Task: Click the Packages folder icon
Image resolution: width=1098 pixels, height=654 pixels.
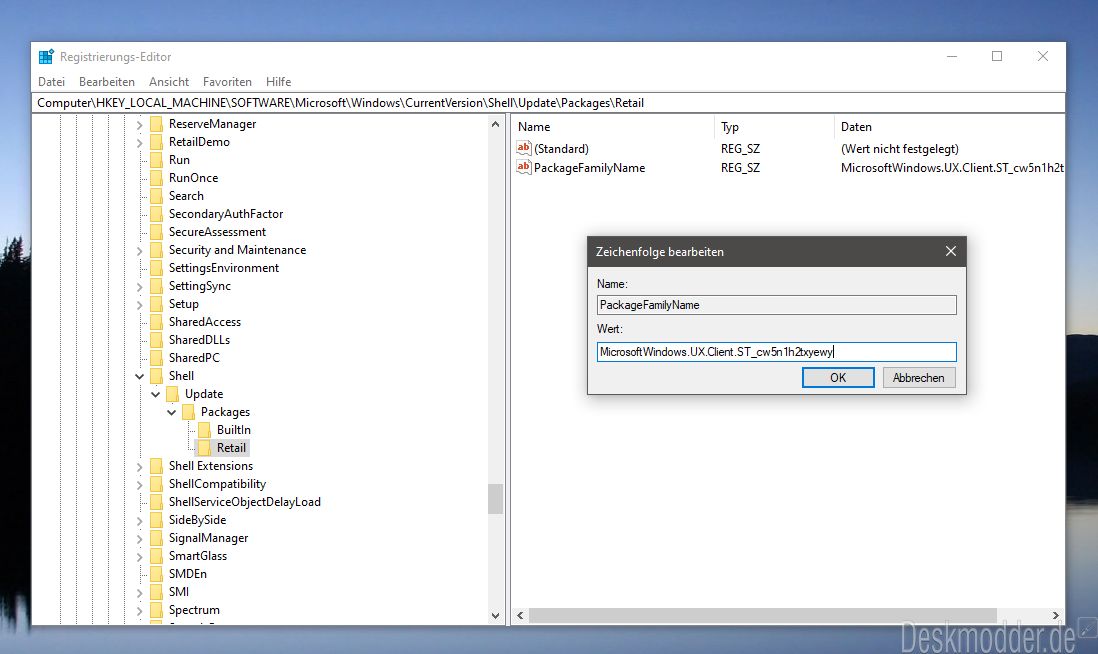Action: (188, 412)
